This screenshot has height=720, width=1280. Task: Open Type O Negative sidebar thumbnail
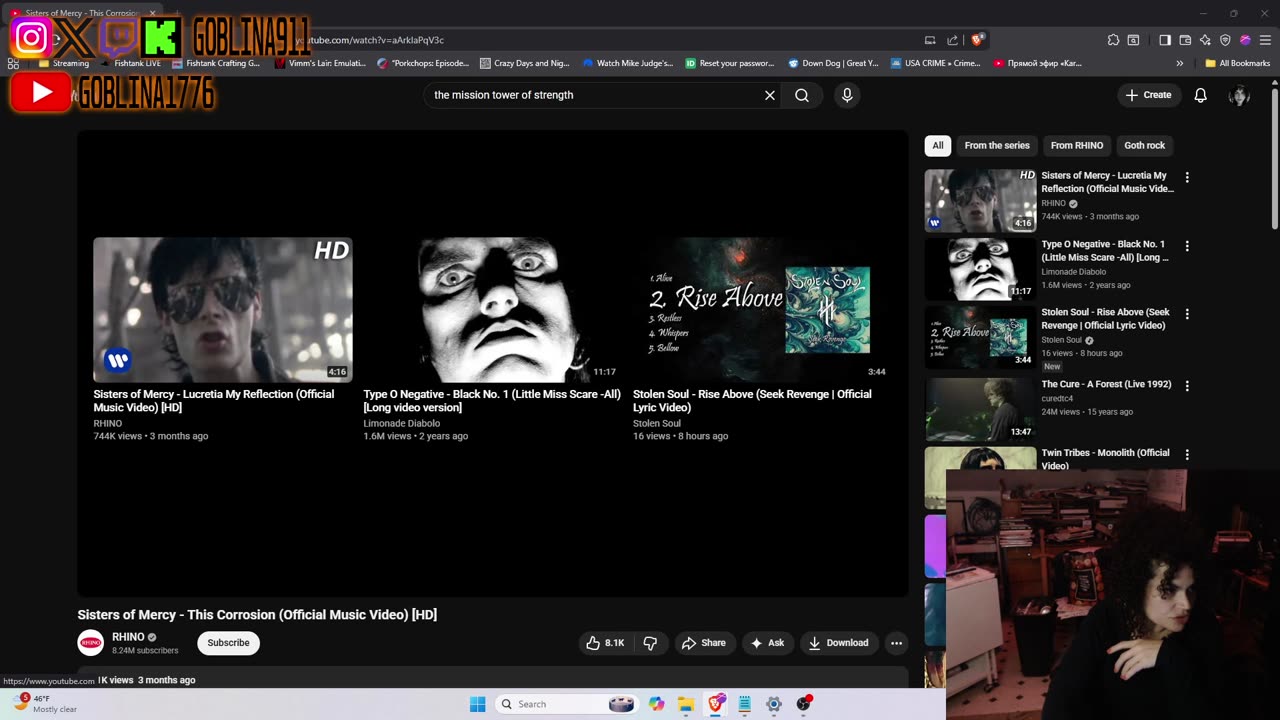pyautogui.click(x=980, y=269)
